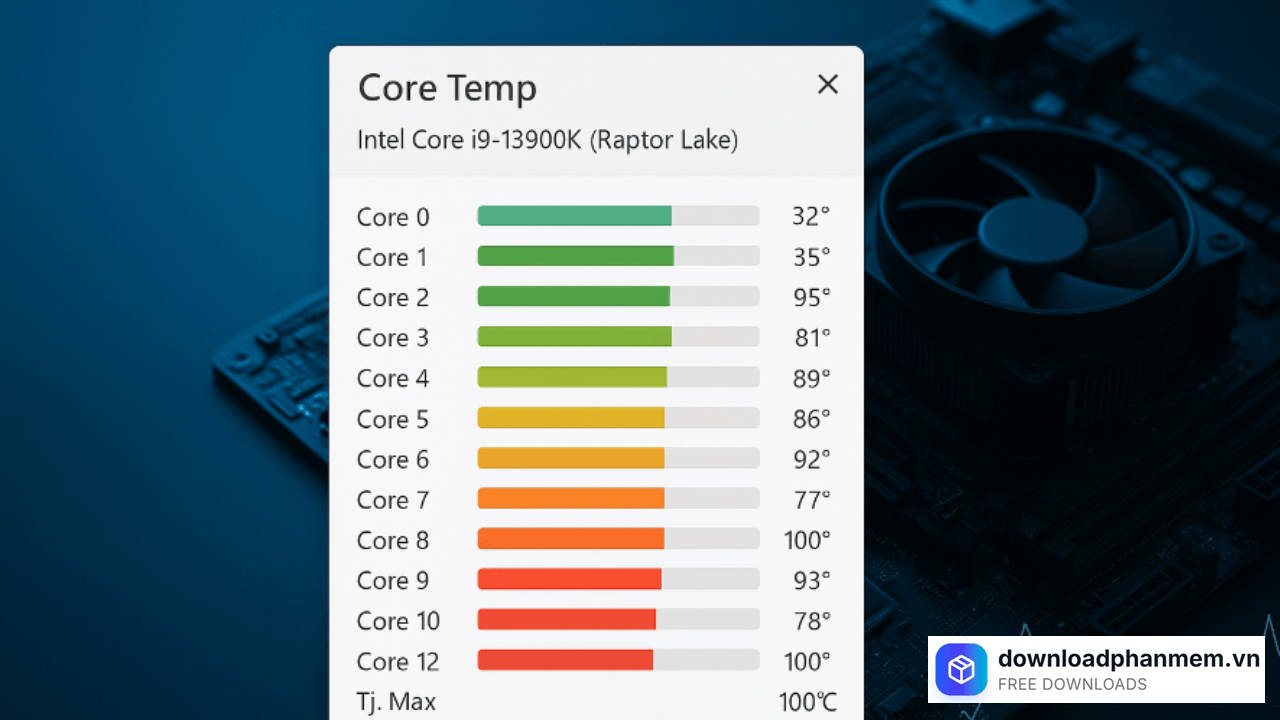Click the Core 2 temperature reading of 95°
The image size is (1280, 720).
click(810, 296)
